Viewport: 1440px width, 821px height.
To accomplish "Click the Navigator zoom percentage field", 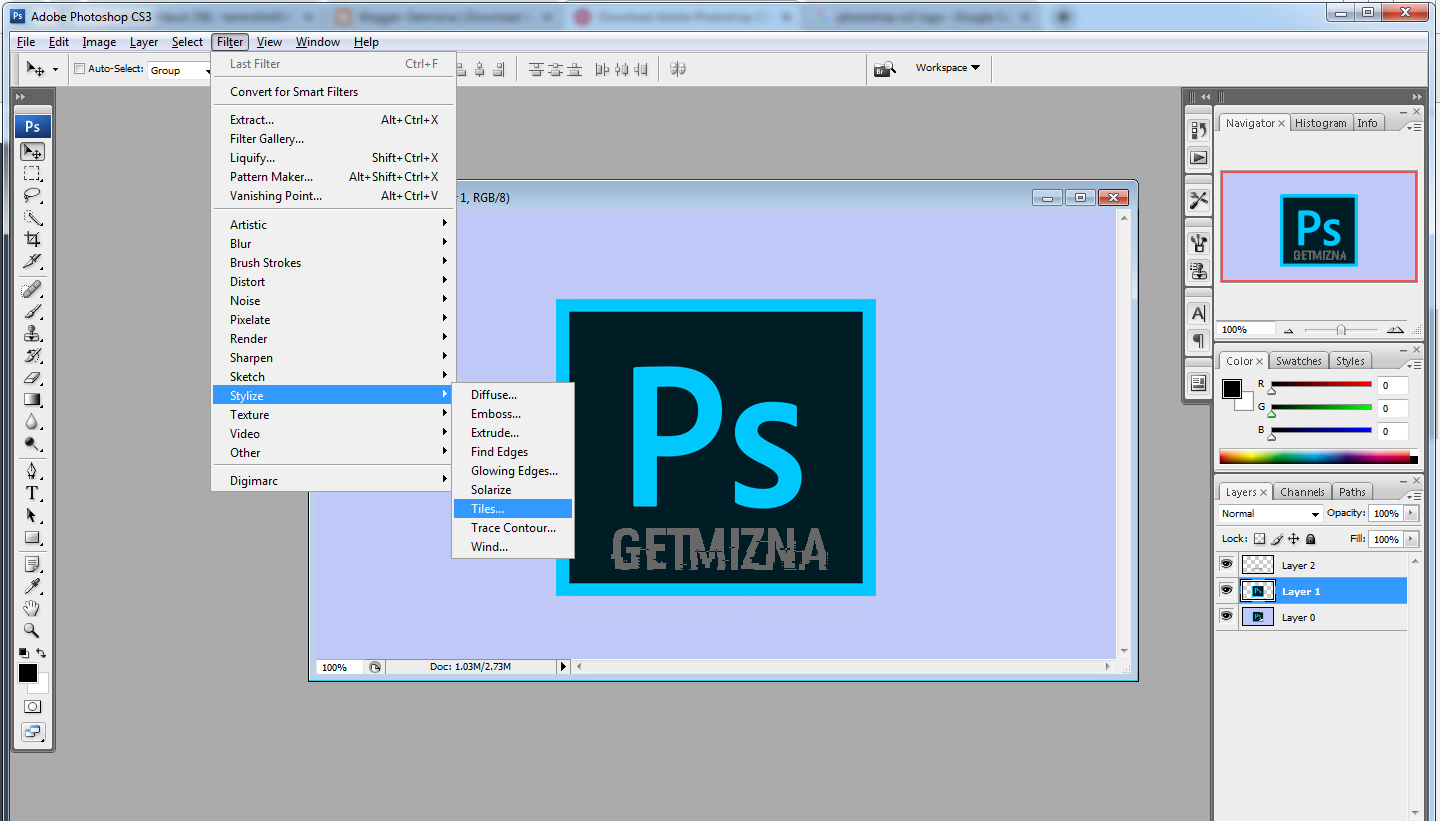I will click(x=1246, y=329).
